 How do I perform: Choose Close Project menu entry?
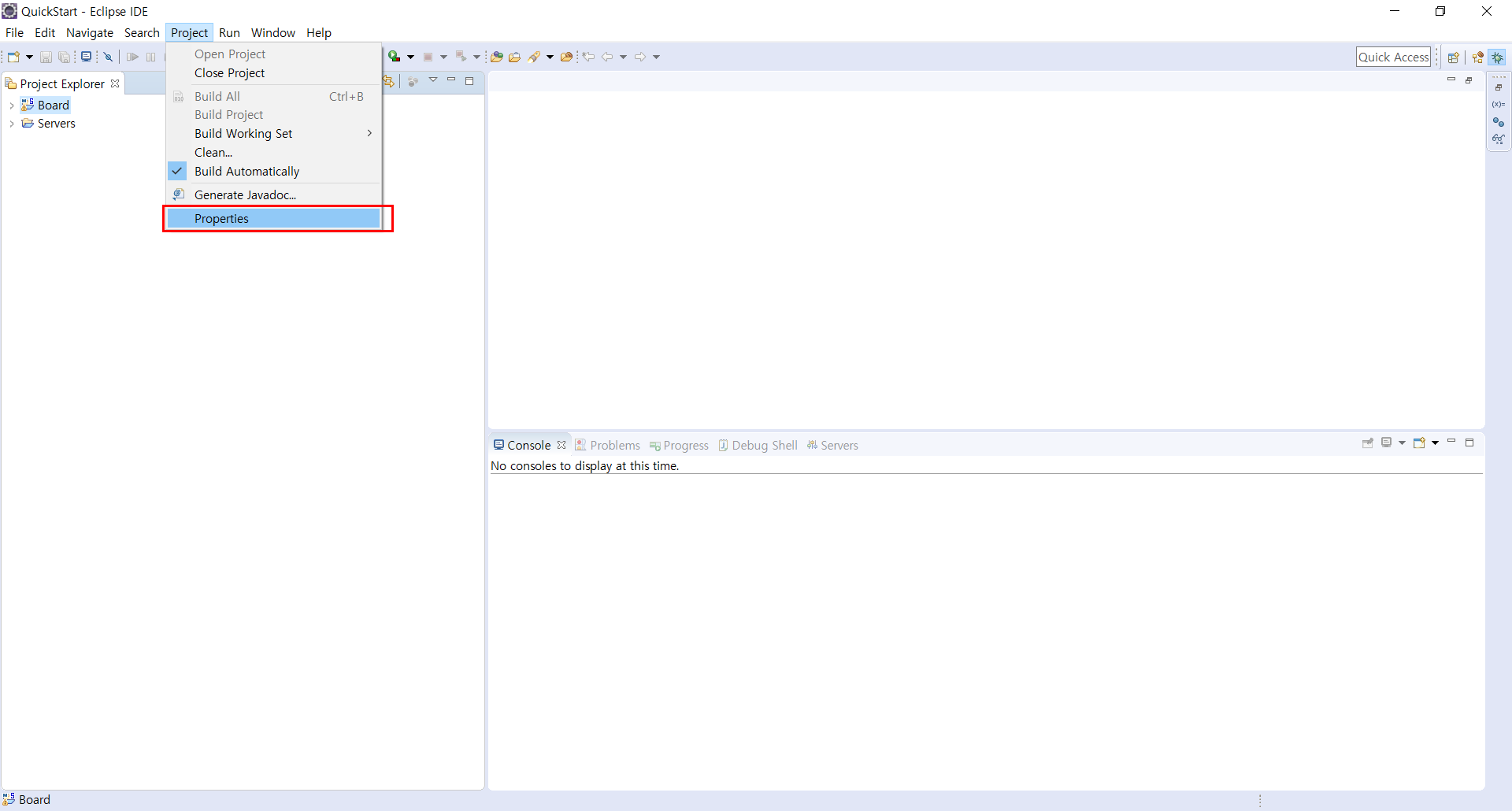click(274, 73)
